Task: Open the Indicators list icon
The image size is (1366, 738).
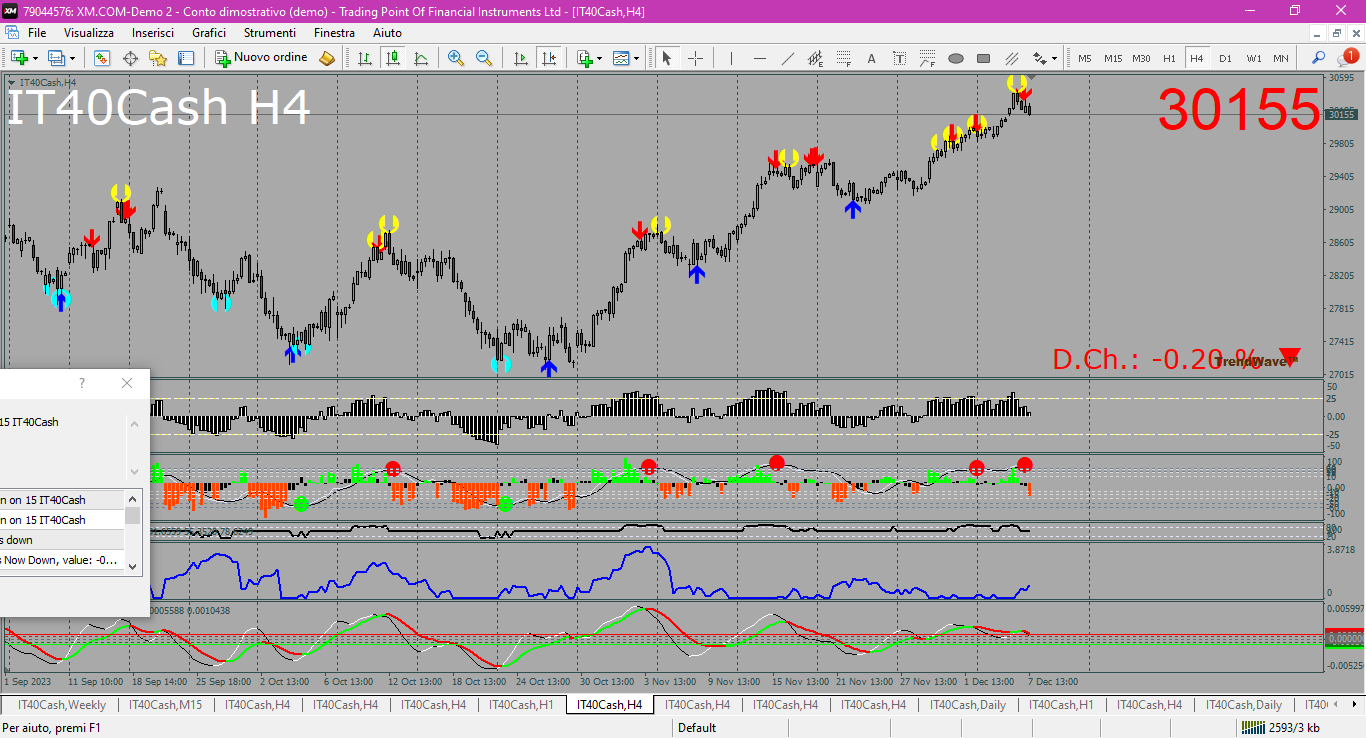Action: 585,58
